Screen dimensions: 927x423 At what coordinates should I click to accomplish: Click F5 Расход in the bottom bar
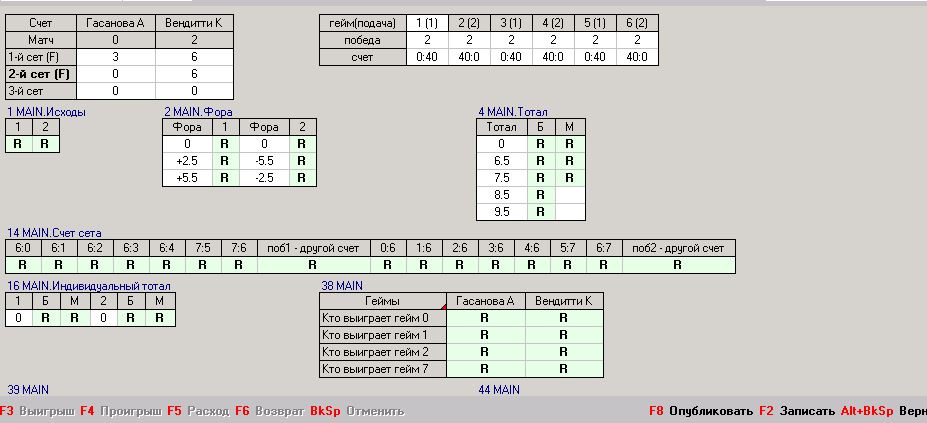coord(198,411)
